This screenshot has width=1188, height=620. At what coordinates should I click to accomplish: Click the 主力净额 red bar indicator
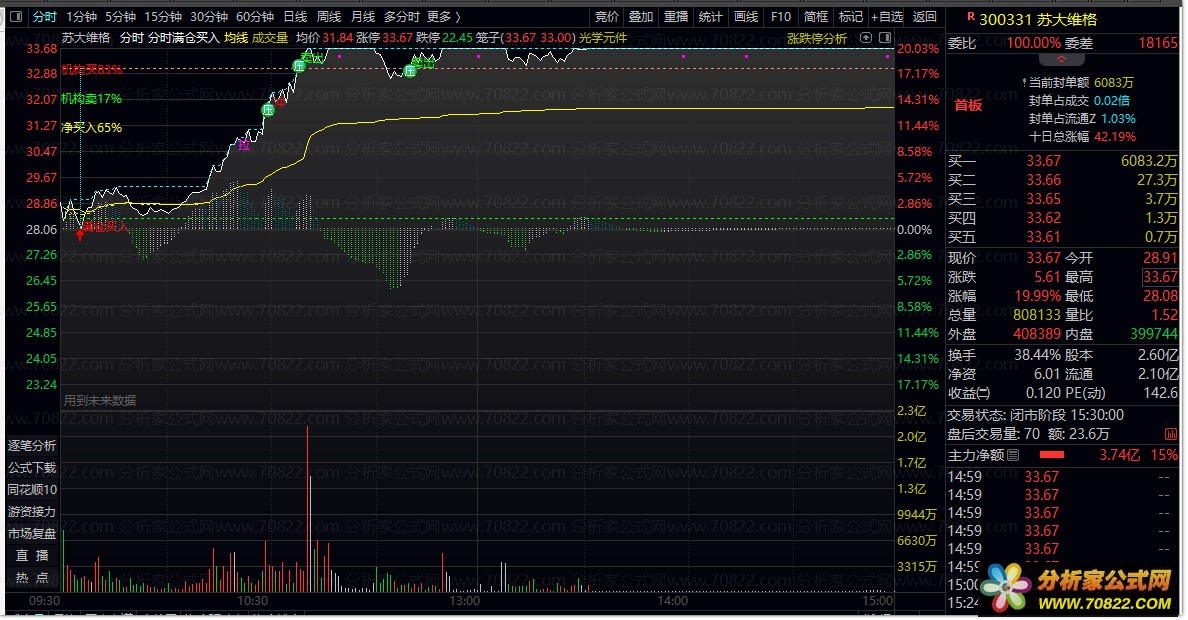(1052, 456)
